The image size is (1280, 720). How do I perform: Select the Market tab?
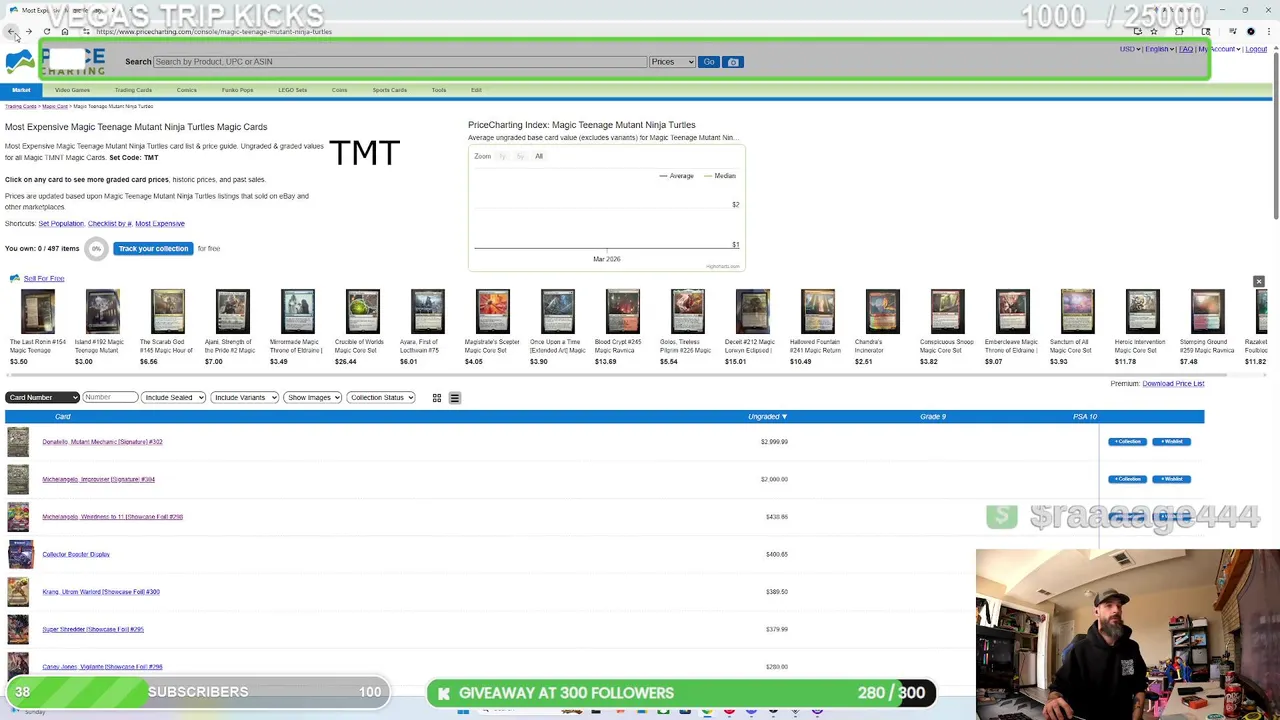21,90
